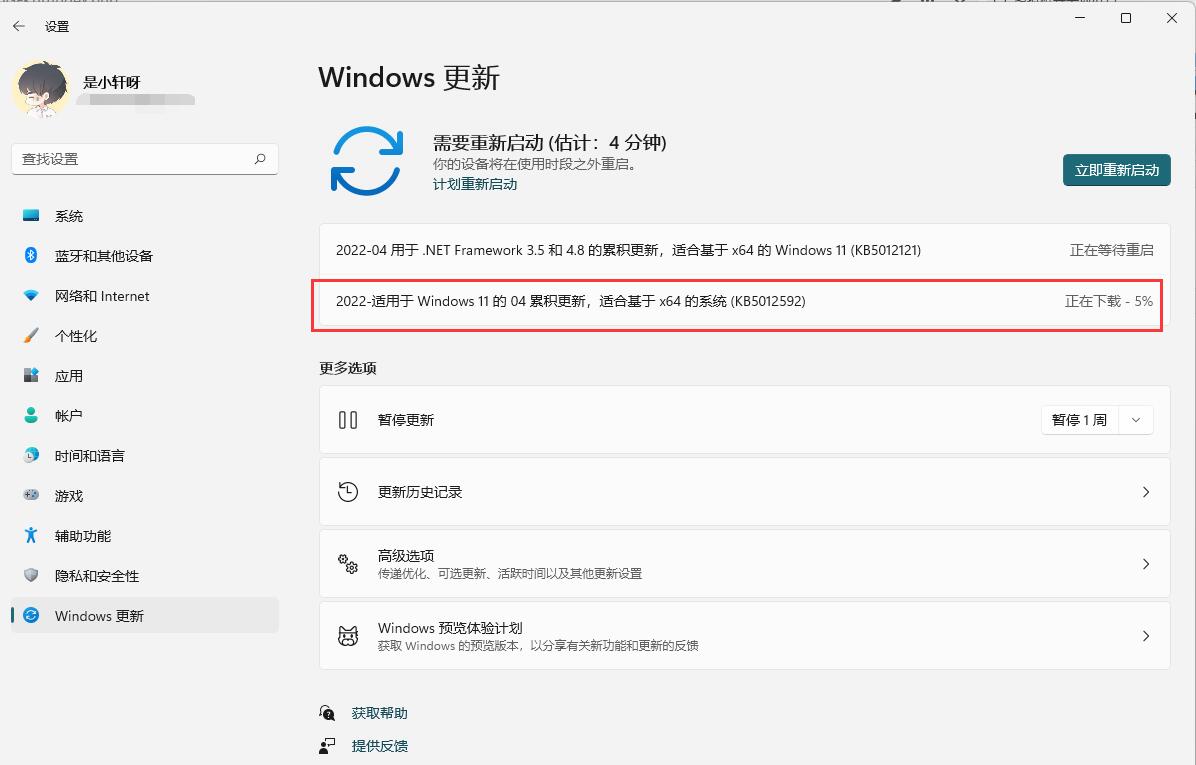Click the accessibility figure icon for 辅助功能
Viewport: 1196px width, 765px height.
click(x=31, y=535)
